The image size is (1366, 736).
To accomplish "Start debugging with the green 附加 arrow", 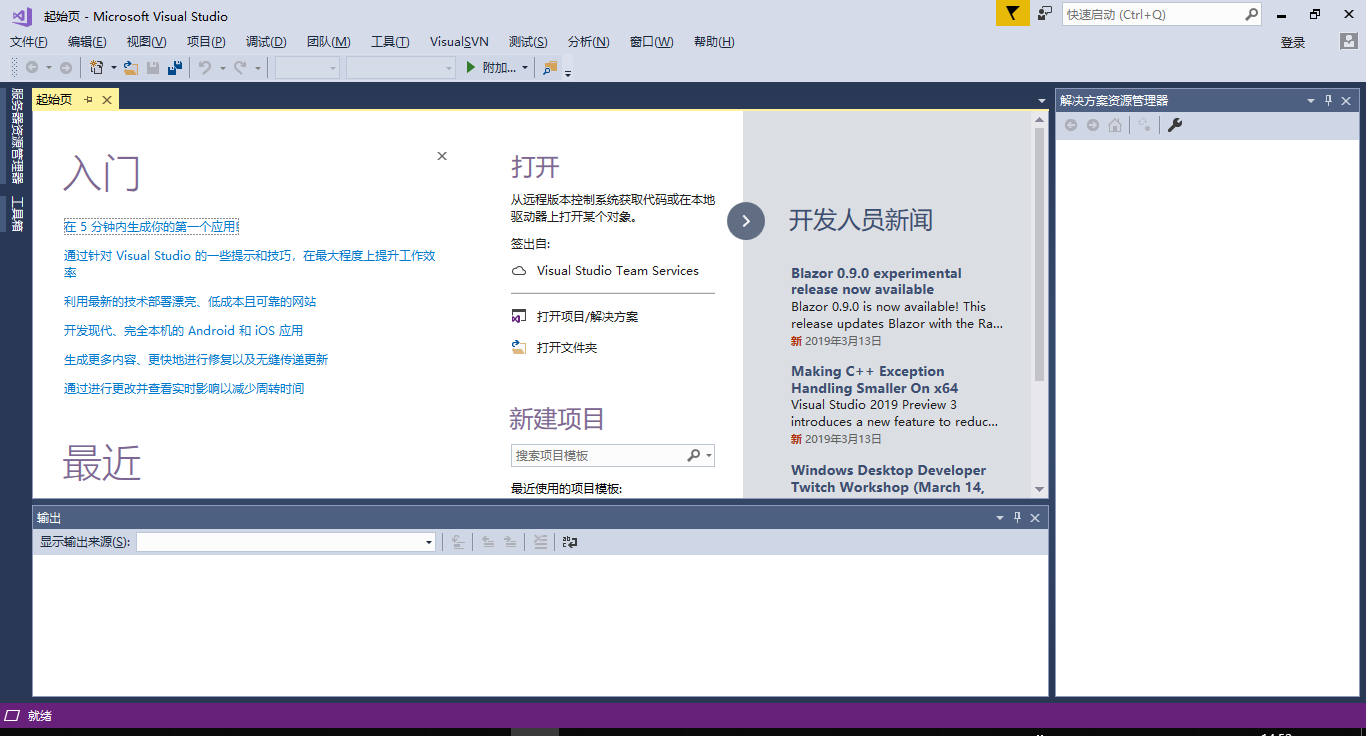I will pyautogui.click(x=470, y=68).
